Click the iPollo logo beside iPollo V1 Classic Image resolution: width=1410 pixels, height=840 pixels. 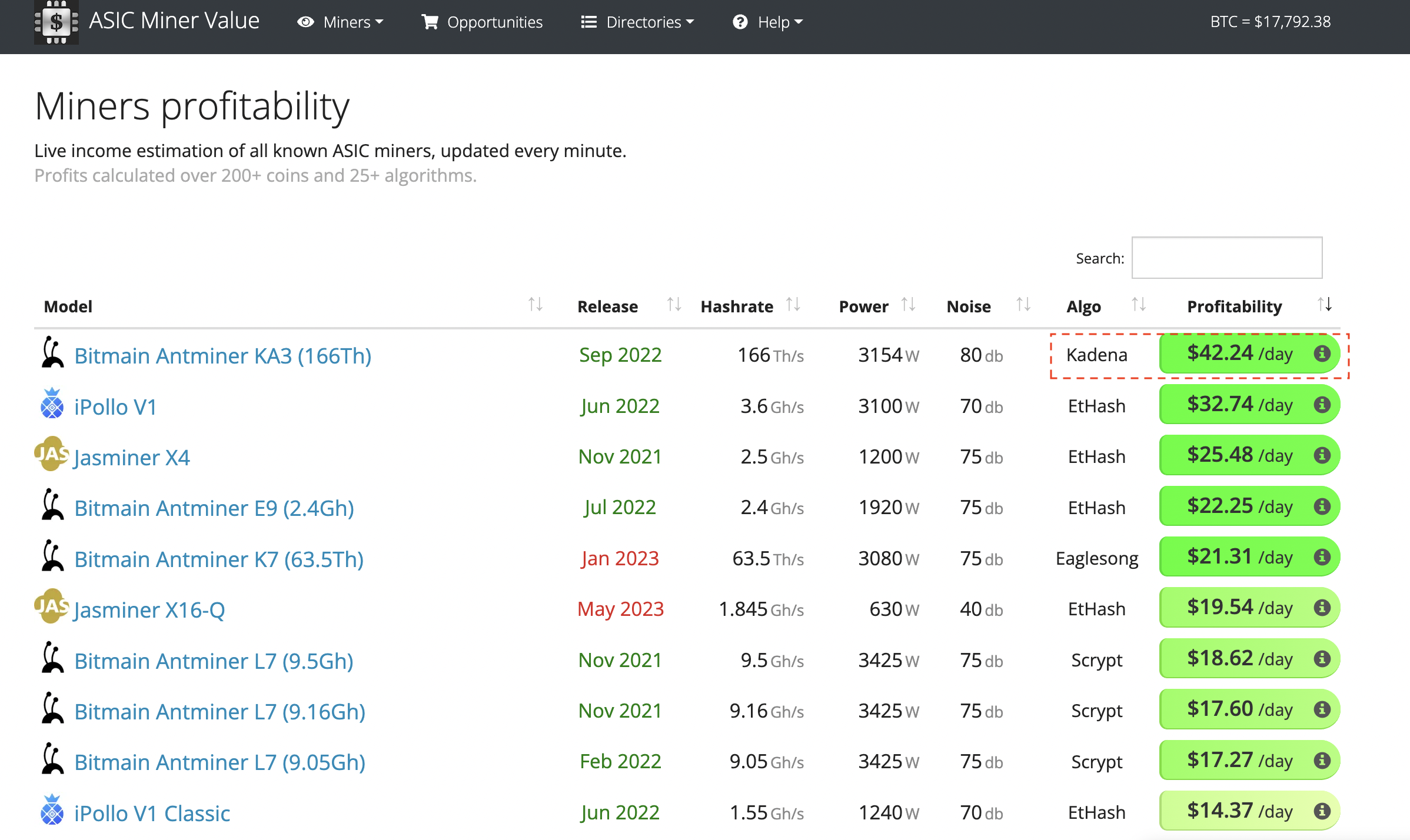pos(52,809)
